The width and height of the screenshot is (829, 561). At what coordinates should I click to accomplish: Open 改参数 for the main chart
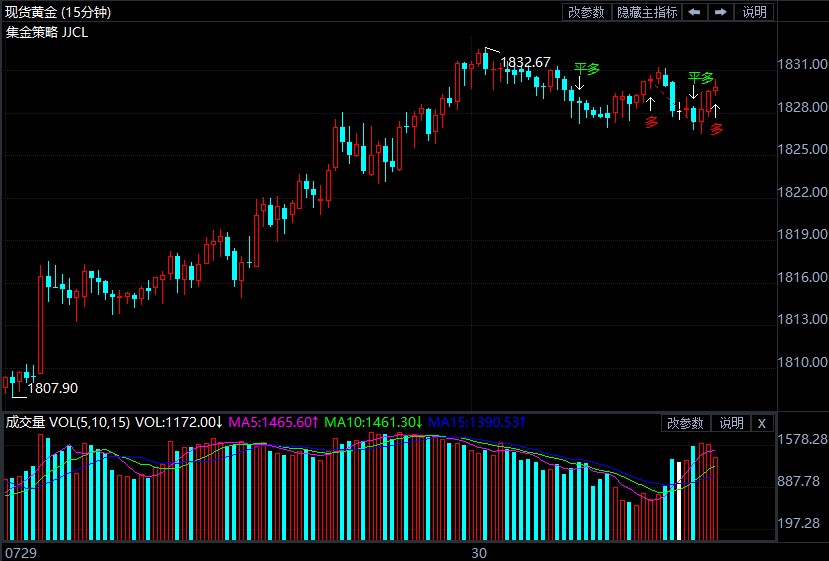[x=586, y=12]
